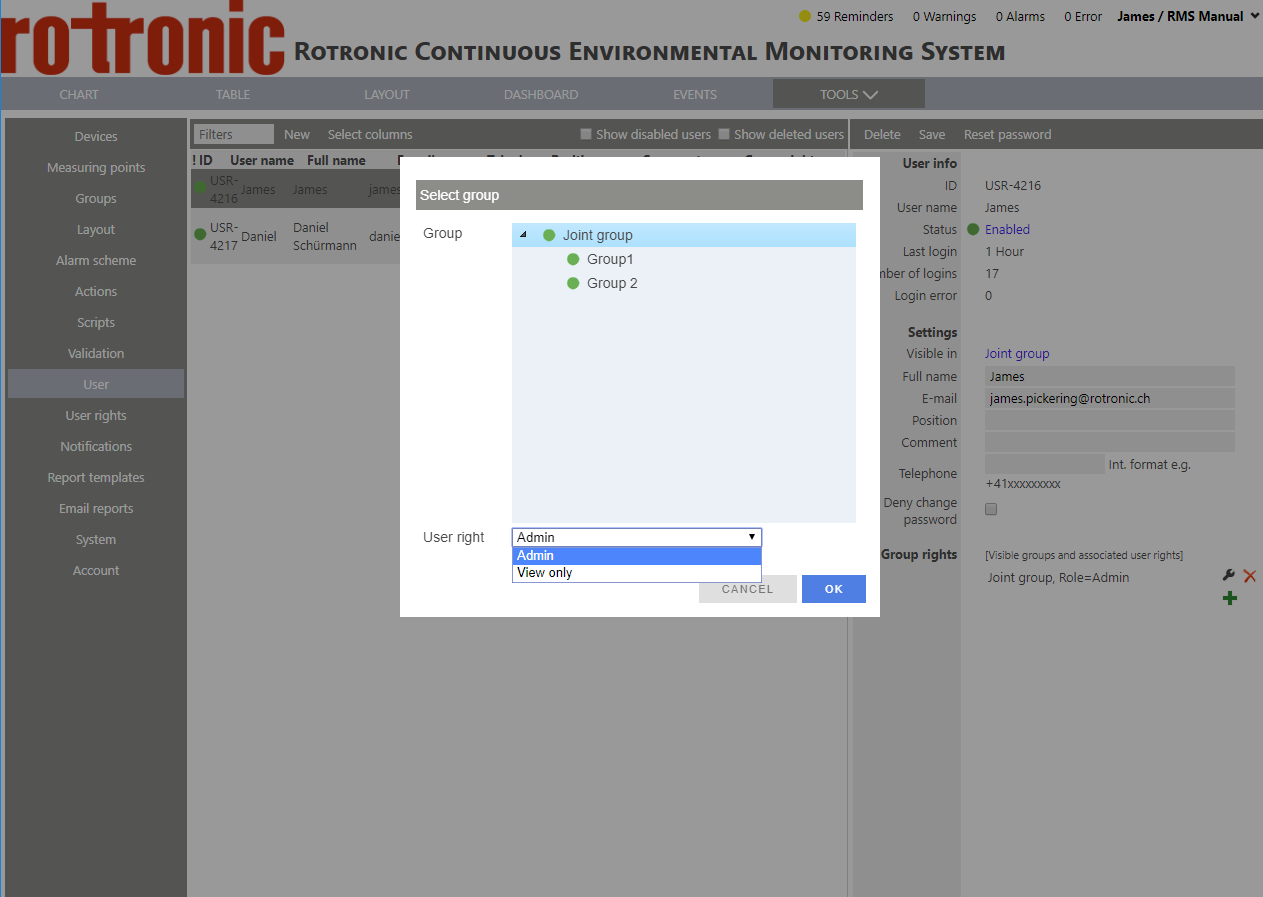Click New user button

[x=297, y=134]
